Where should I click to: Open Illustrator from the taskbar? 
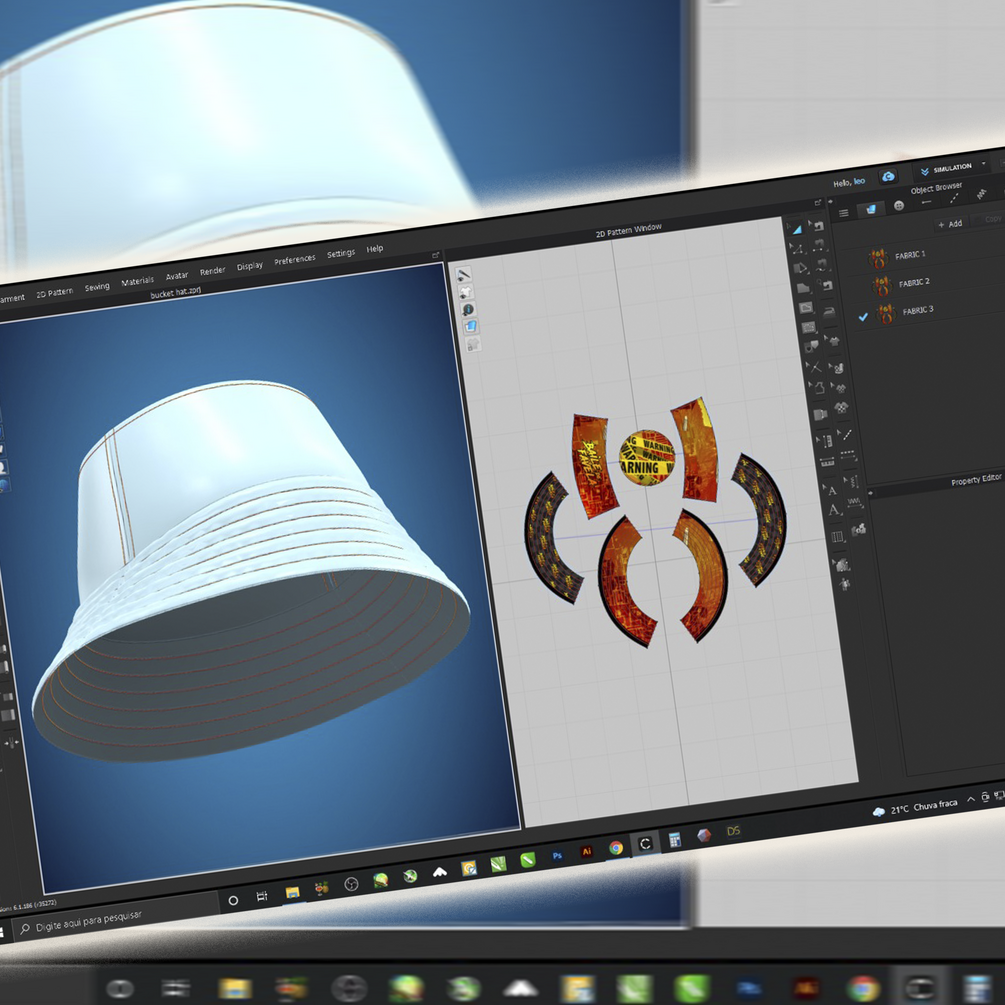[x=586, y=852]
